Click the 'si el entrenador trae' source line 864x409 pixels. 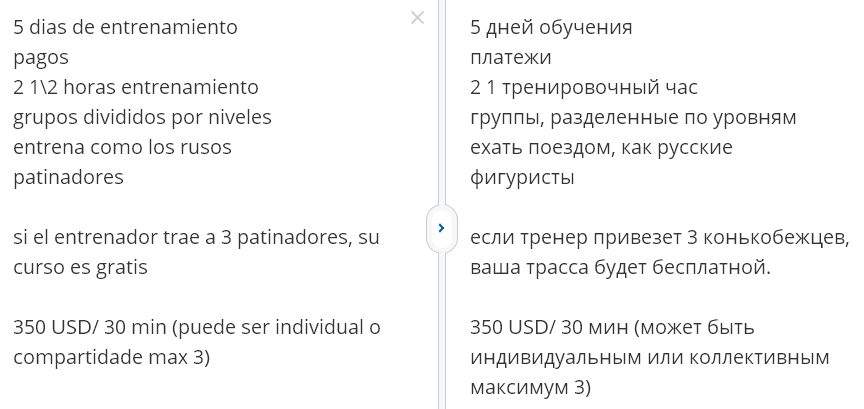pyautogui.click(x=196, y=237)
